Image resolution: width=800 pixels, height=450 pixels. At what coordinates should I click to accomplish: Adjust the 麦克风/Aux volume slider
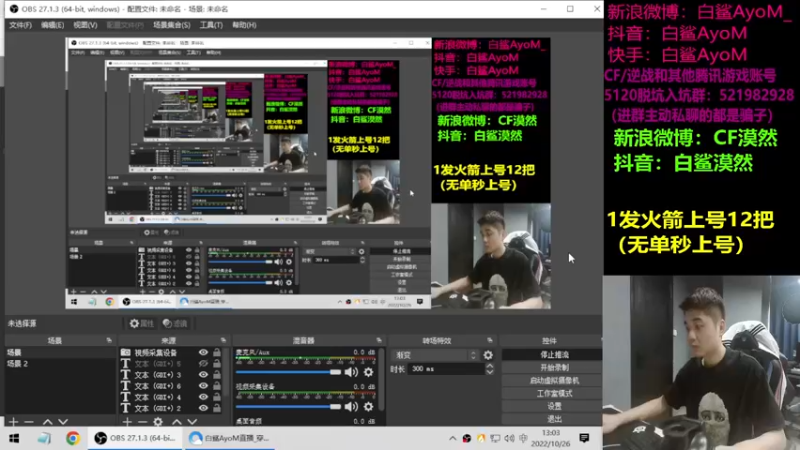pos(288,372)
